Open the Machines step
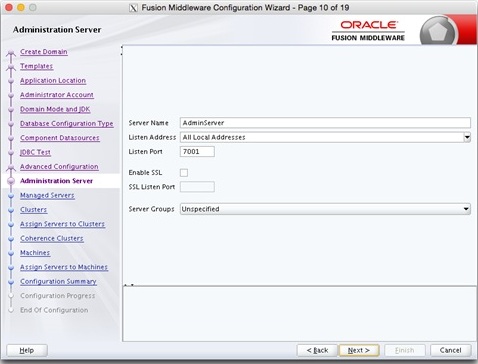The image size is (478, 364). click(35, 253)
